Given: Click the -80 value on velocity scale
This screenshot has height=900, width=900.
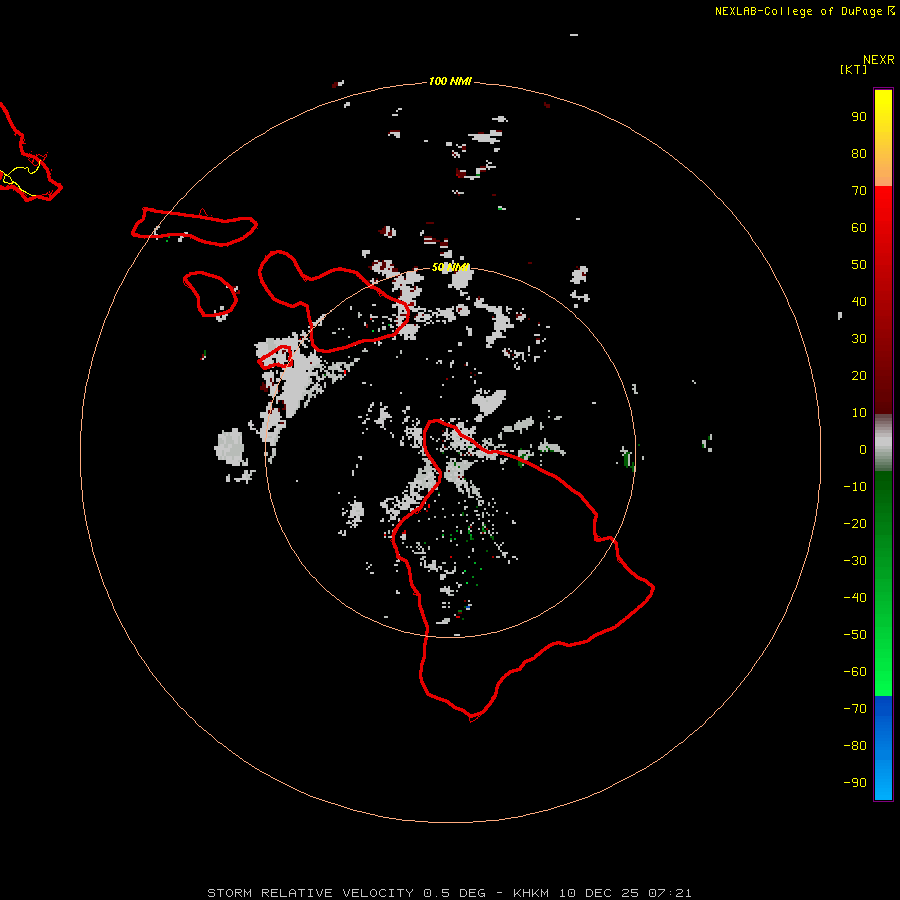Looking at the screenshot, I should pos(855,746).
